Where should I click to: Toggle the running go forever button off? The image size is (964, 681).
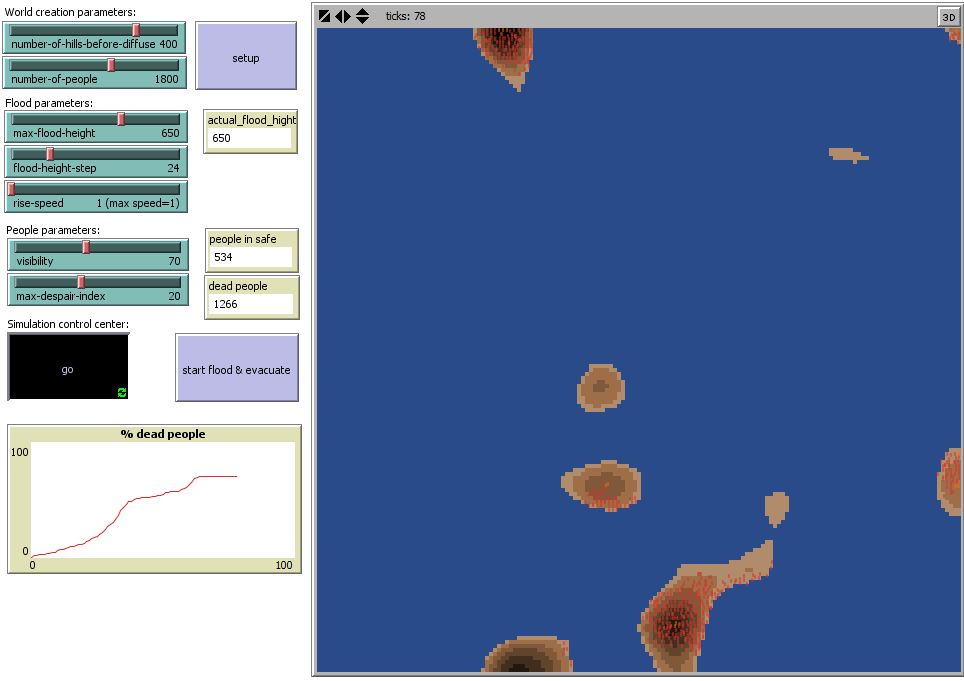tap(67, 368)
